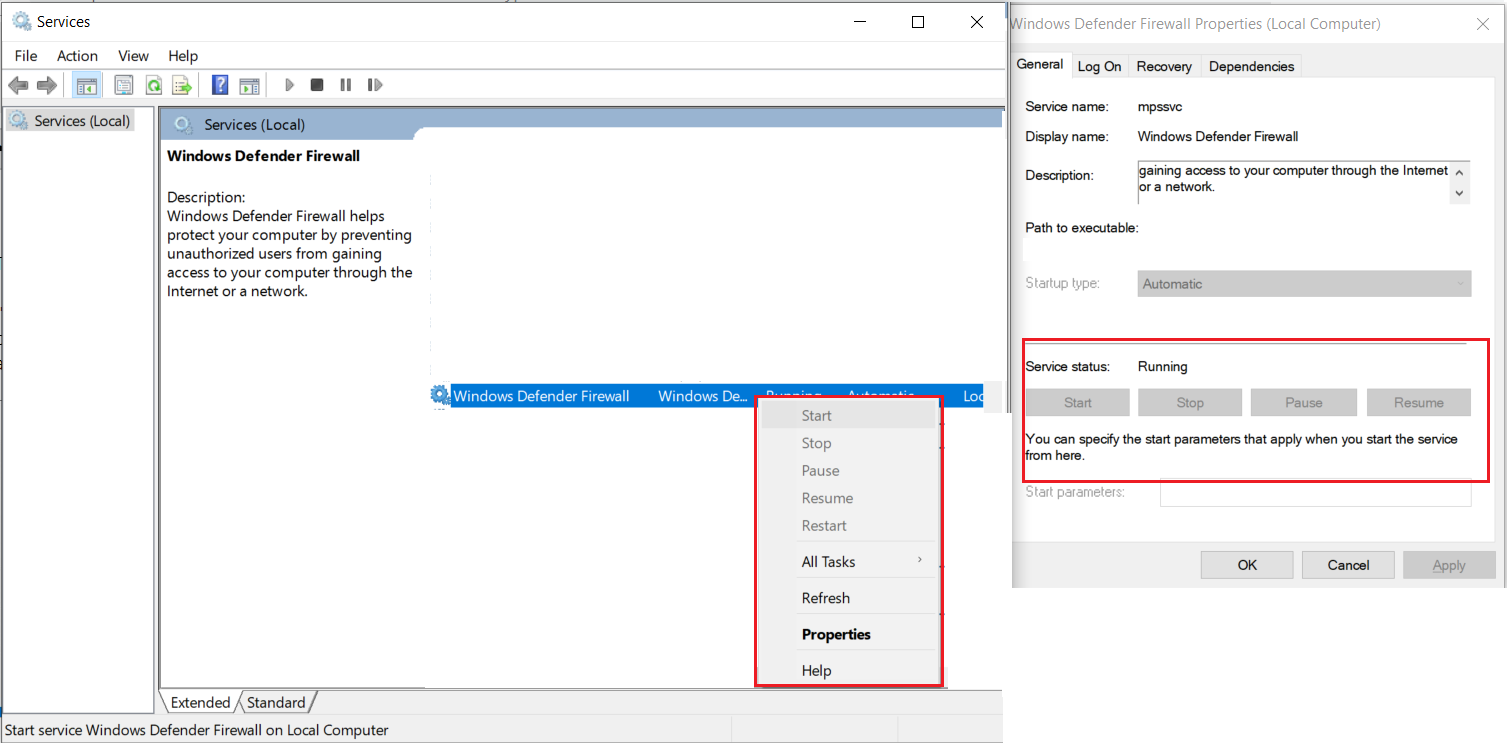Switch to the Extended tab
Screen dimensions: 1510x748
pyautogui.click(x=200, y=702)
